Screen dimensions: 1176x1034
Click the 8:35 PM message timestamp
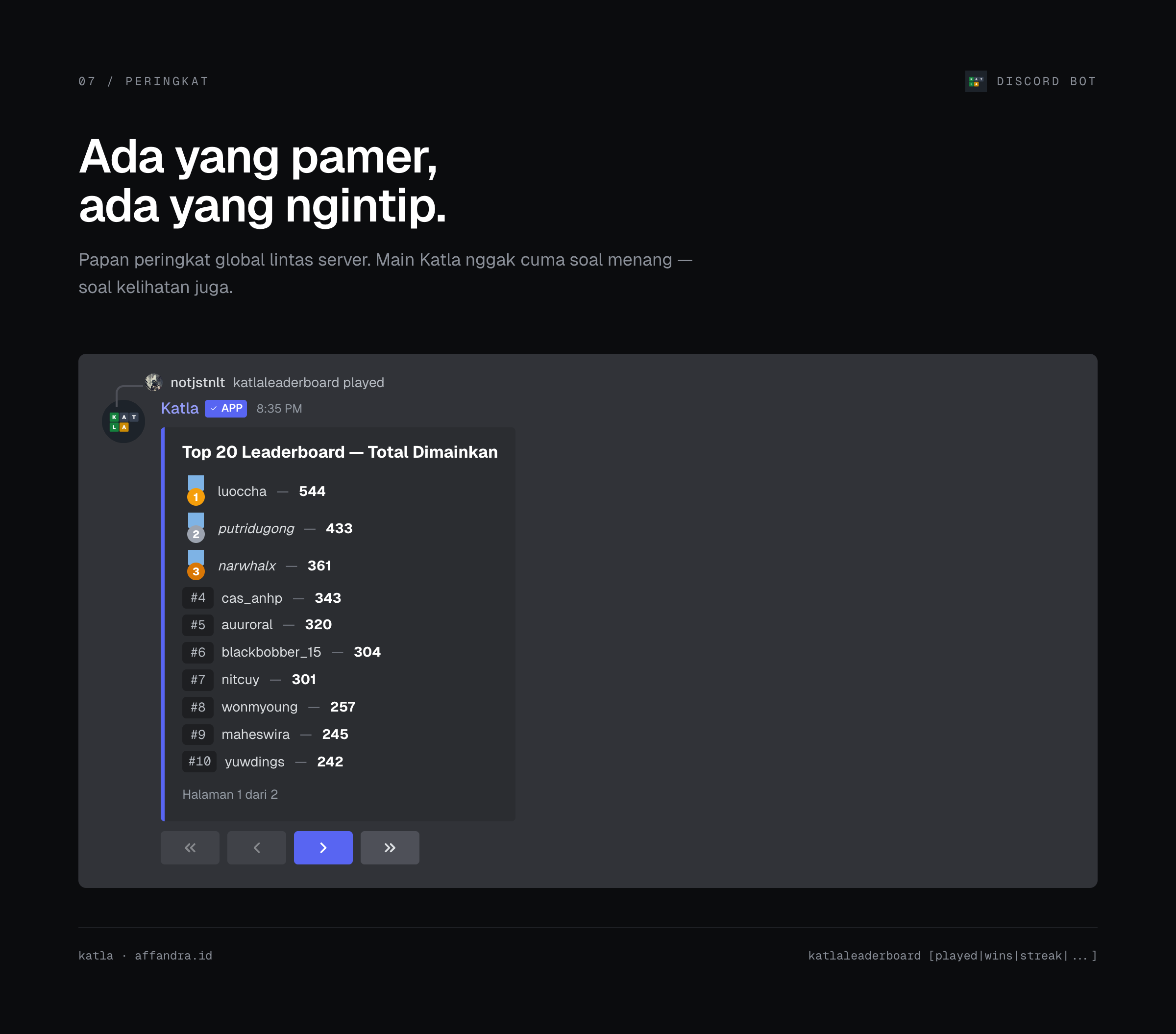pos(279,409)
